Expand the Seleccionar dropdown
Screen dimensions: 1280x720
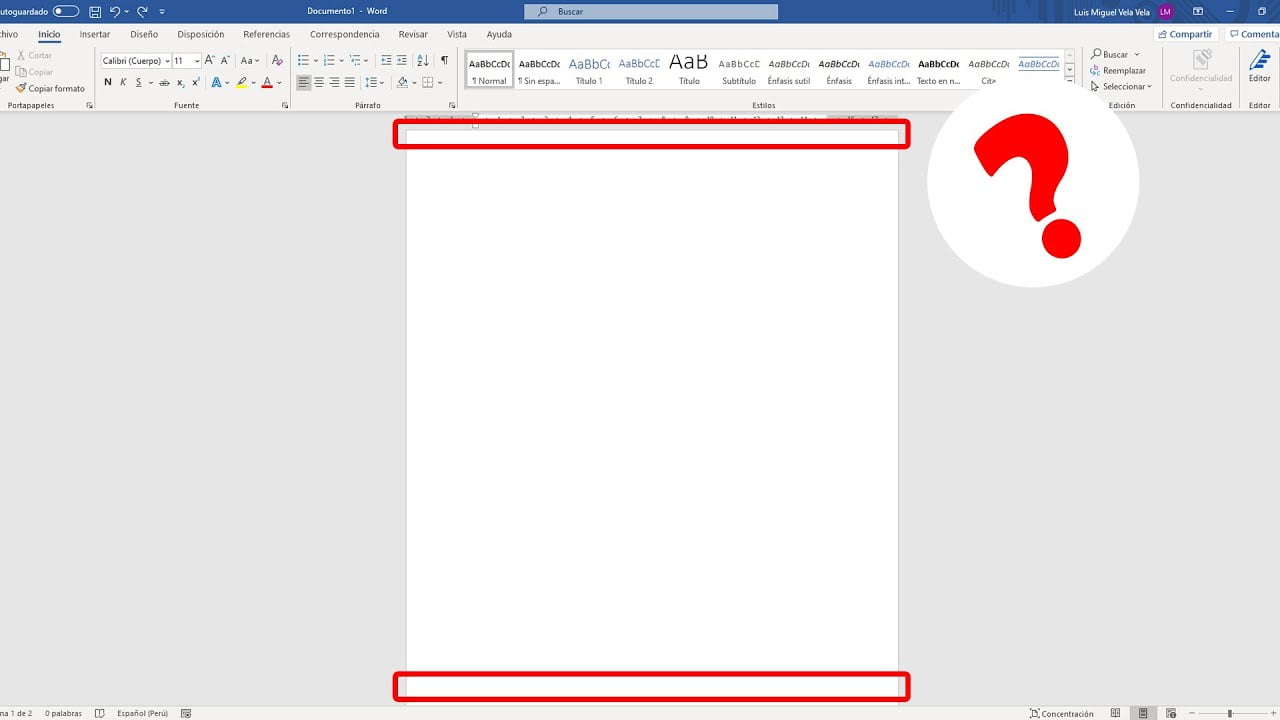click(1121, 86)
